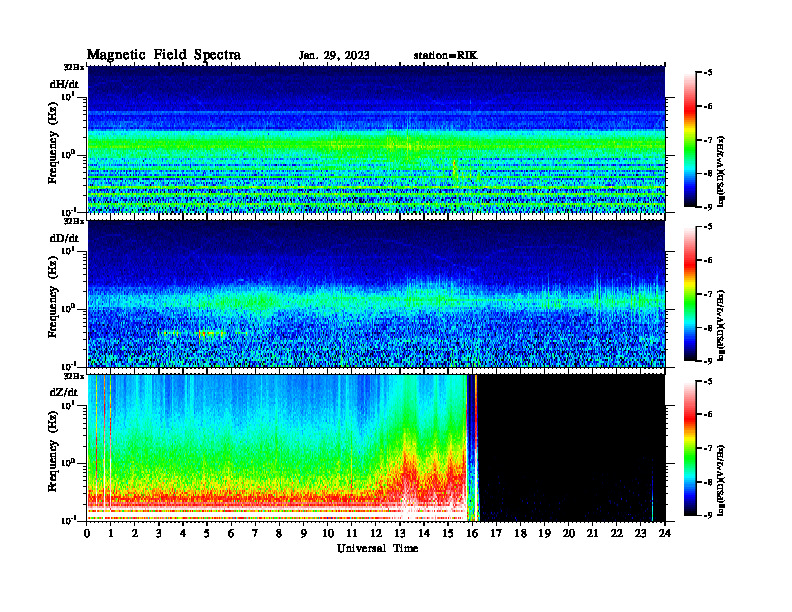792x612 pixels.
Task: Click the 5 tick label on the time axis
Action: 207,534
